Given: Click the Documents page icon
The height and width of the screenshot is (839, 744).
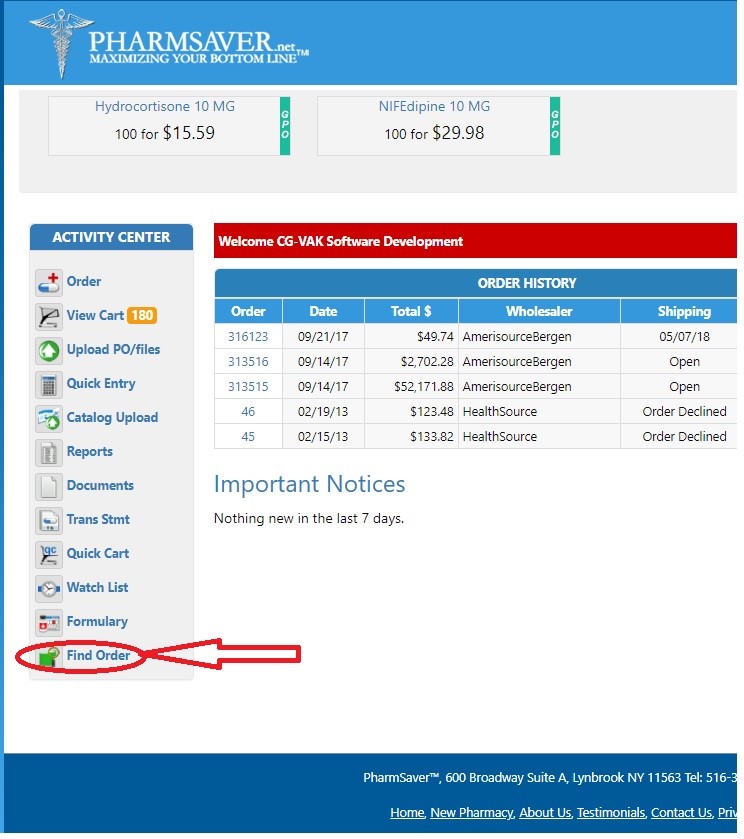Looking at the screenshot, I should point(49,486).
